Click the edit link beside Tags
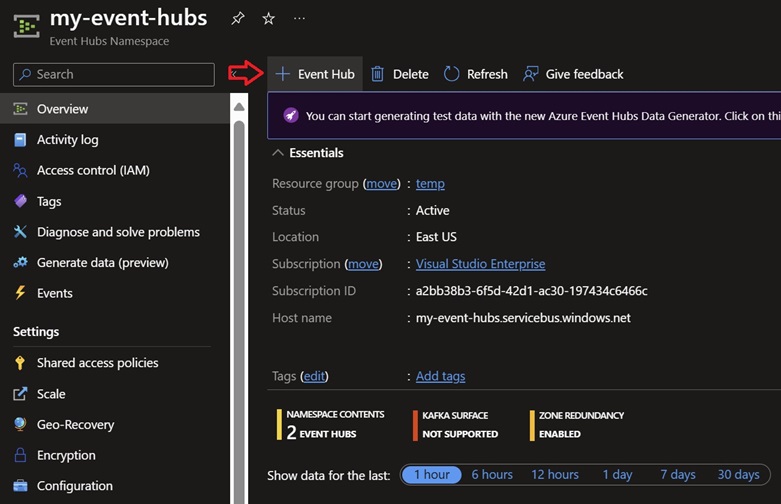The height and width of the screenshot is (504, 781). click(x=314, y=376)
